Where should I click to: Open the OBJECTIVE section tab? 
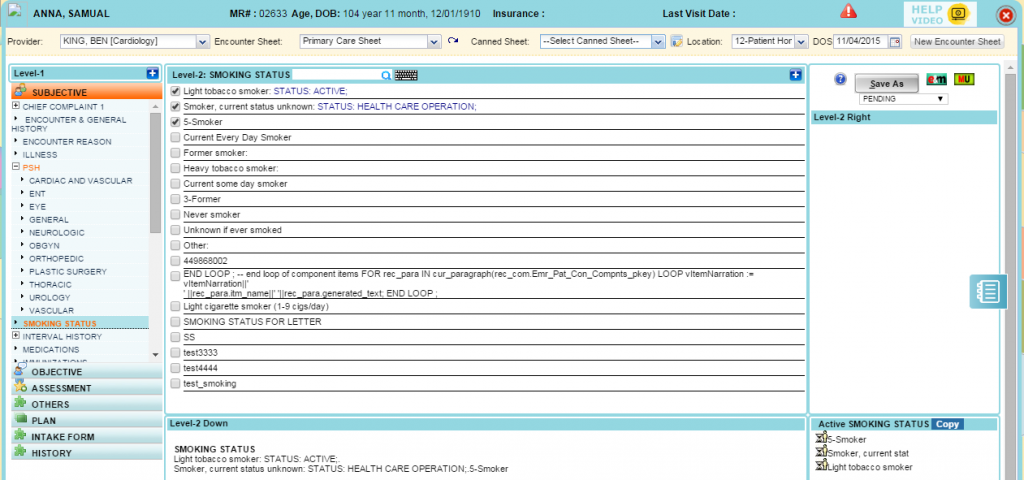87,372
